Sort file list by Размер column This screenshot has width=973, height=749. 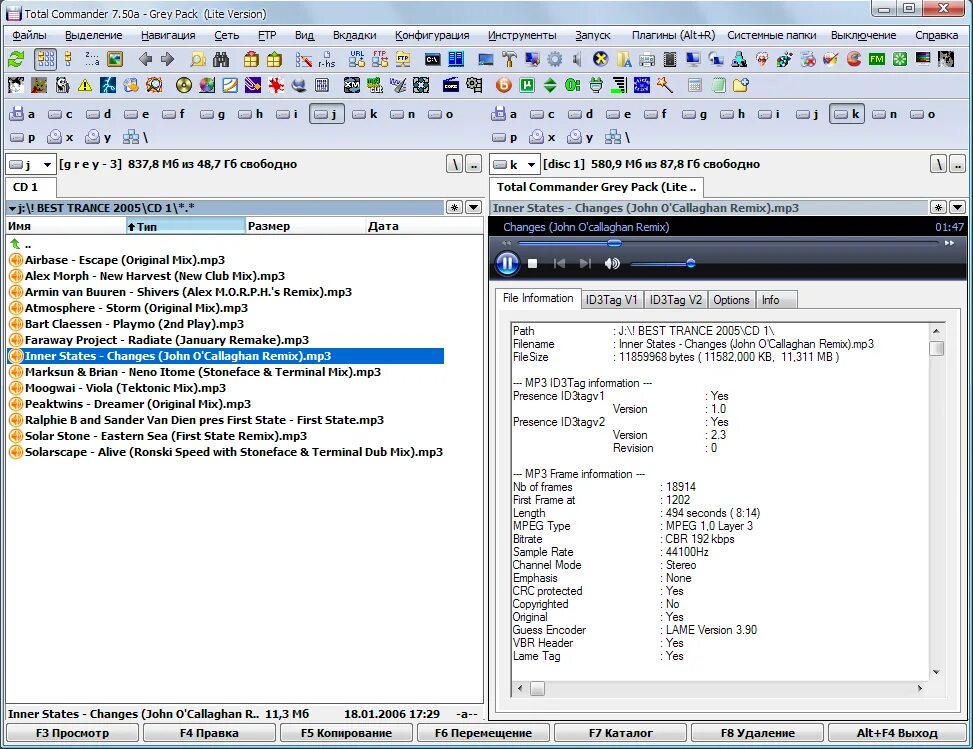coord(305,226)
